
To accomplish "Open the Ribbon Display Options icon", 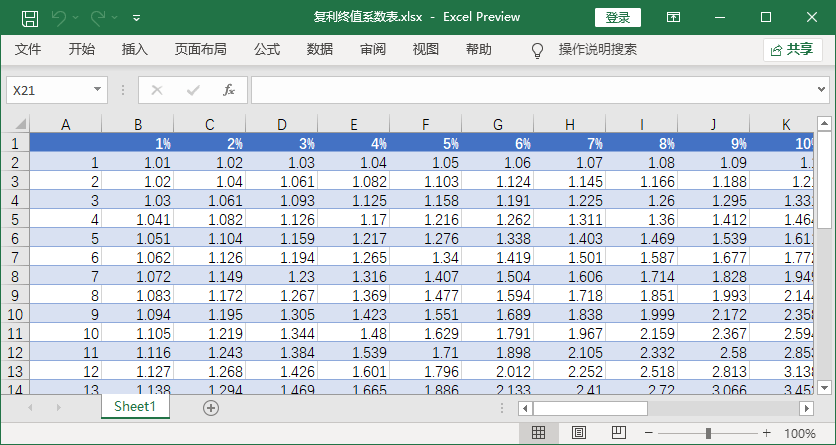I will (x=674, y=17).
